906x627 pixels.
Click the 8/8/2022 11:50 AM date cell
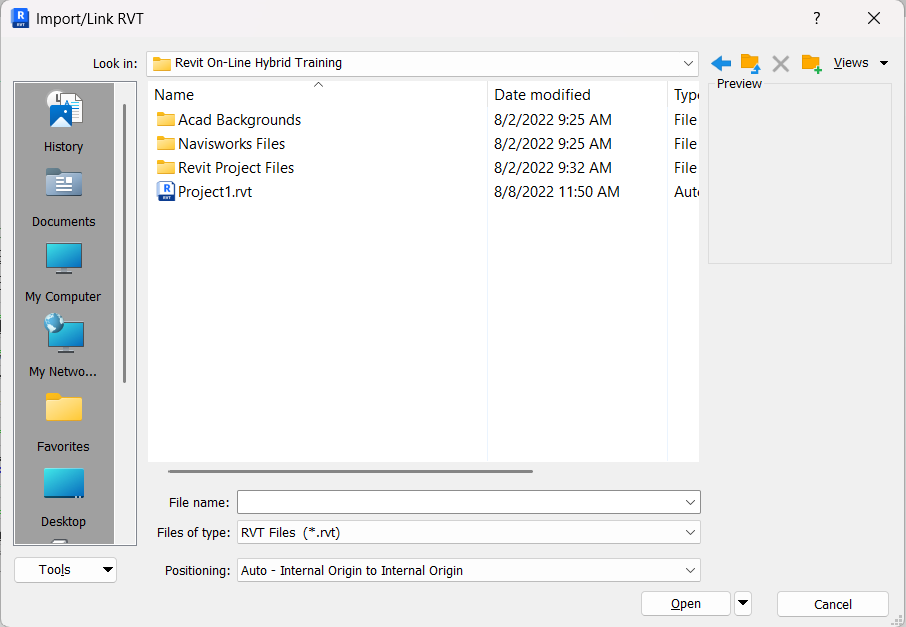coord(556,192)
